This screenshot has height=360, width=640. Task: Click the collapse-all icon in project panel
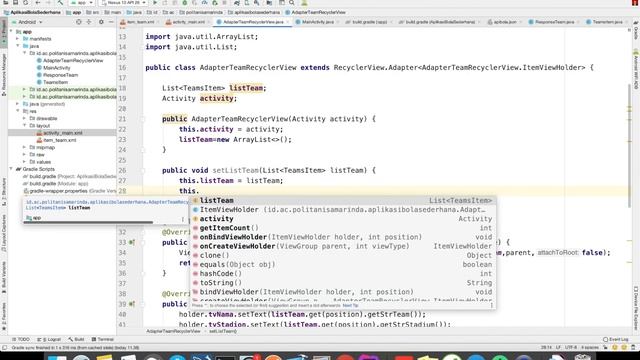89,22
